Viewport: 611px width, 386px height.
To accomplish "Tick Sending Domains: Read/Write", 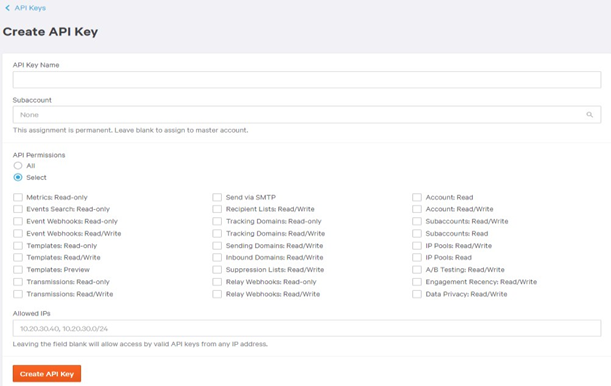I will tap(217, 246).
